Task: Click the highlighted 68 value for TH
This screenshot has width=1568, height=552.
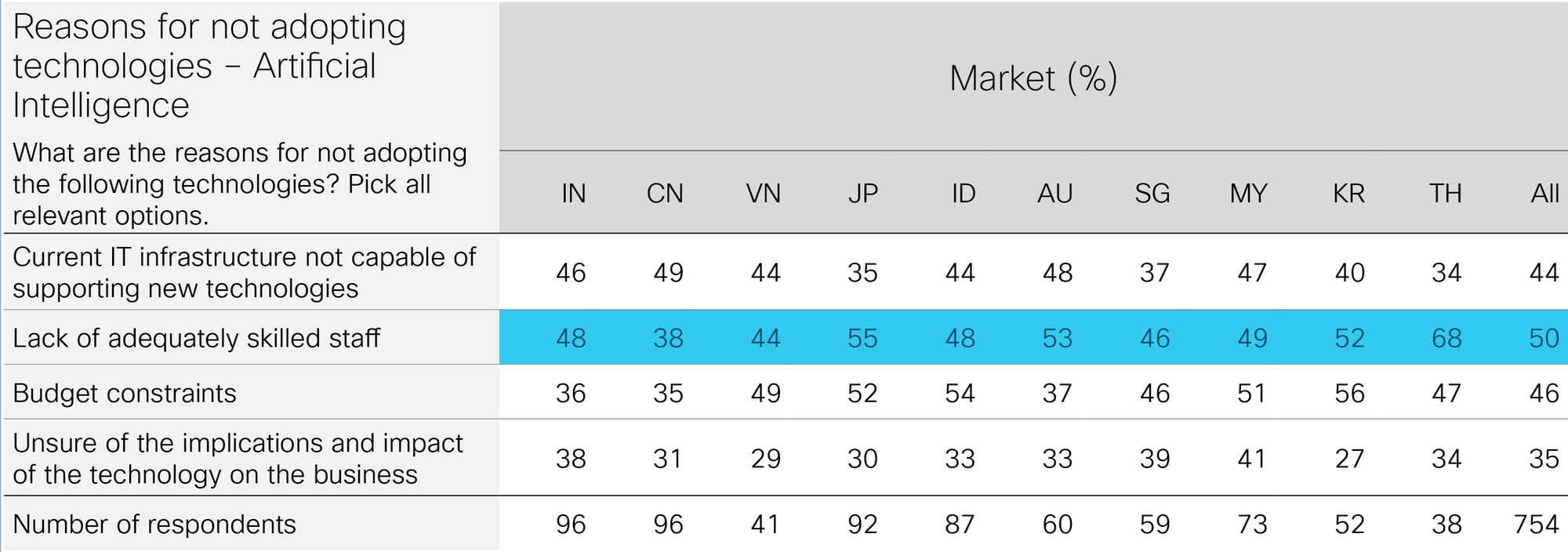Action: (1446, 338)
